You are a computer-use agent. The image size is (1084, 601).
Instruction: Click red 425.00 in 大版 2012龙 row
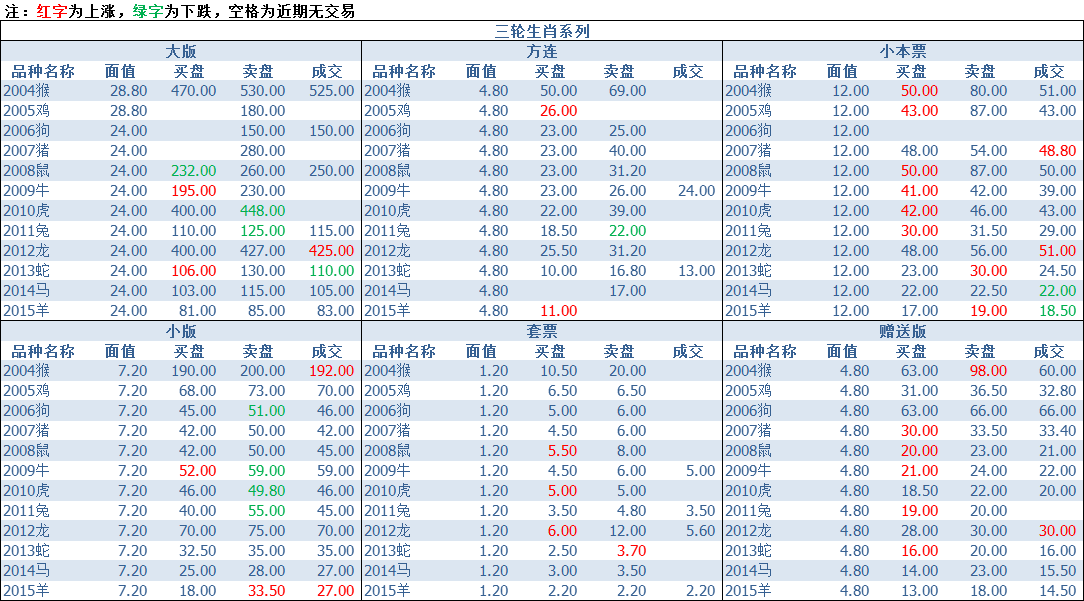click(x=332, y=251)
